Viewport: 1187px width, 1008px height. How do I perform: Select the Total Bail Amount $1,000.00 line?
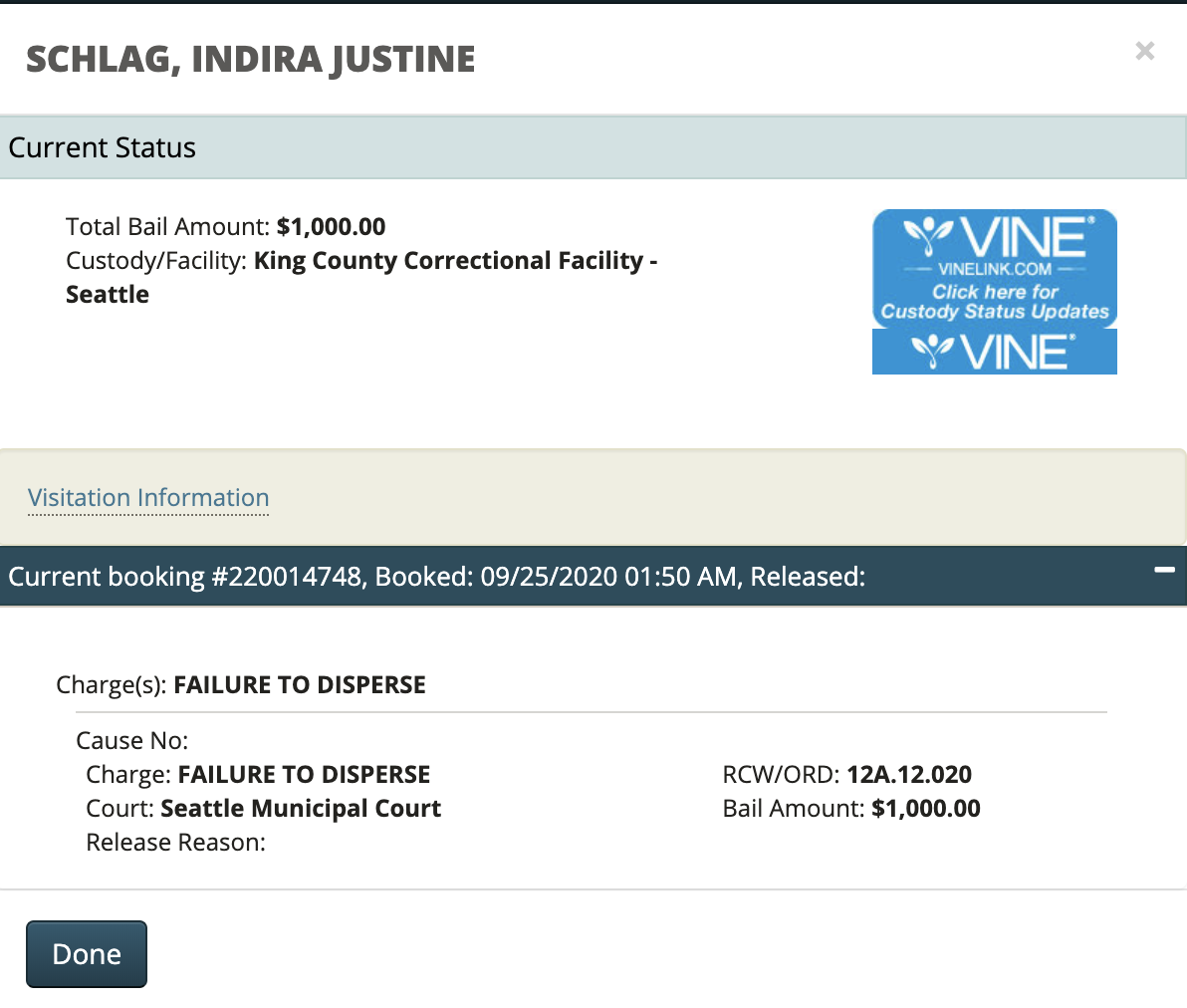[x=226, y=227]
